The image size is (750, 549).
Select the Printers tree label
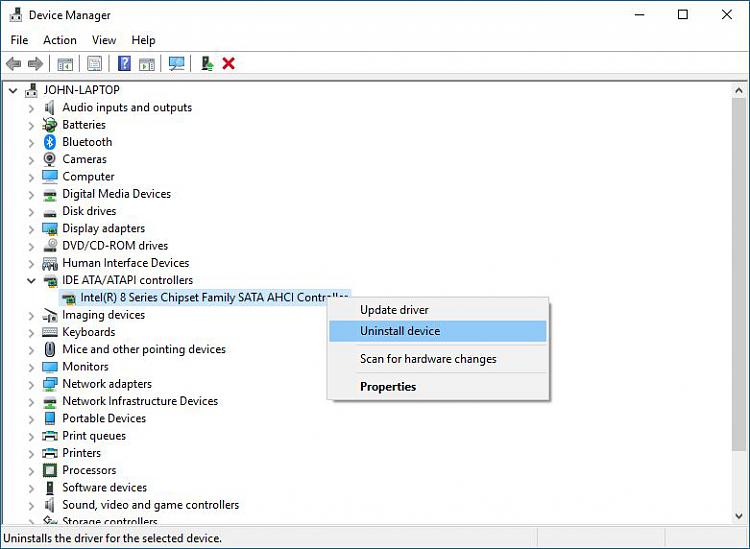[81, 453]
